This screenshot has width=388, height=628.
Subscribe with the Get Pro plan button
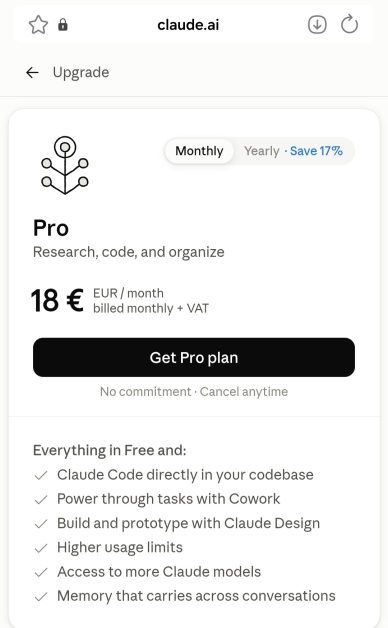tap(194, 357)
